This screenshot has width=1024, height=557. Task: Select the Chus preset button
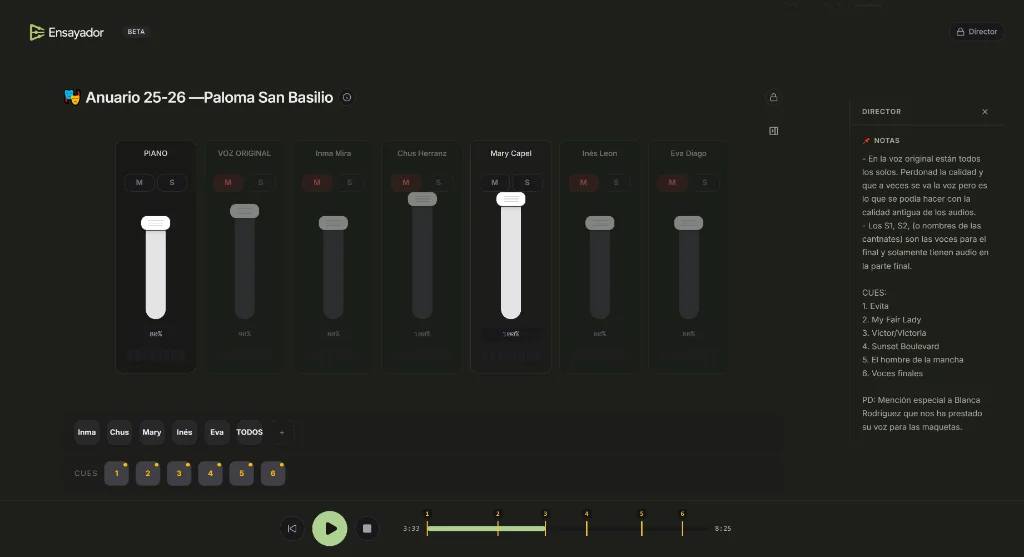pyautogui.click(x=120, y=432)
